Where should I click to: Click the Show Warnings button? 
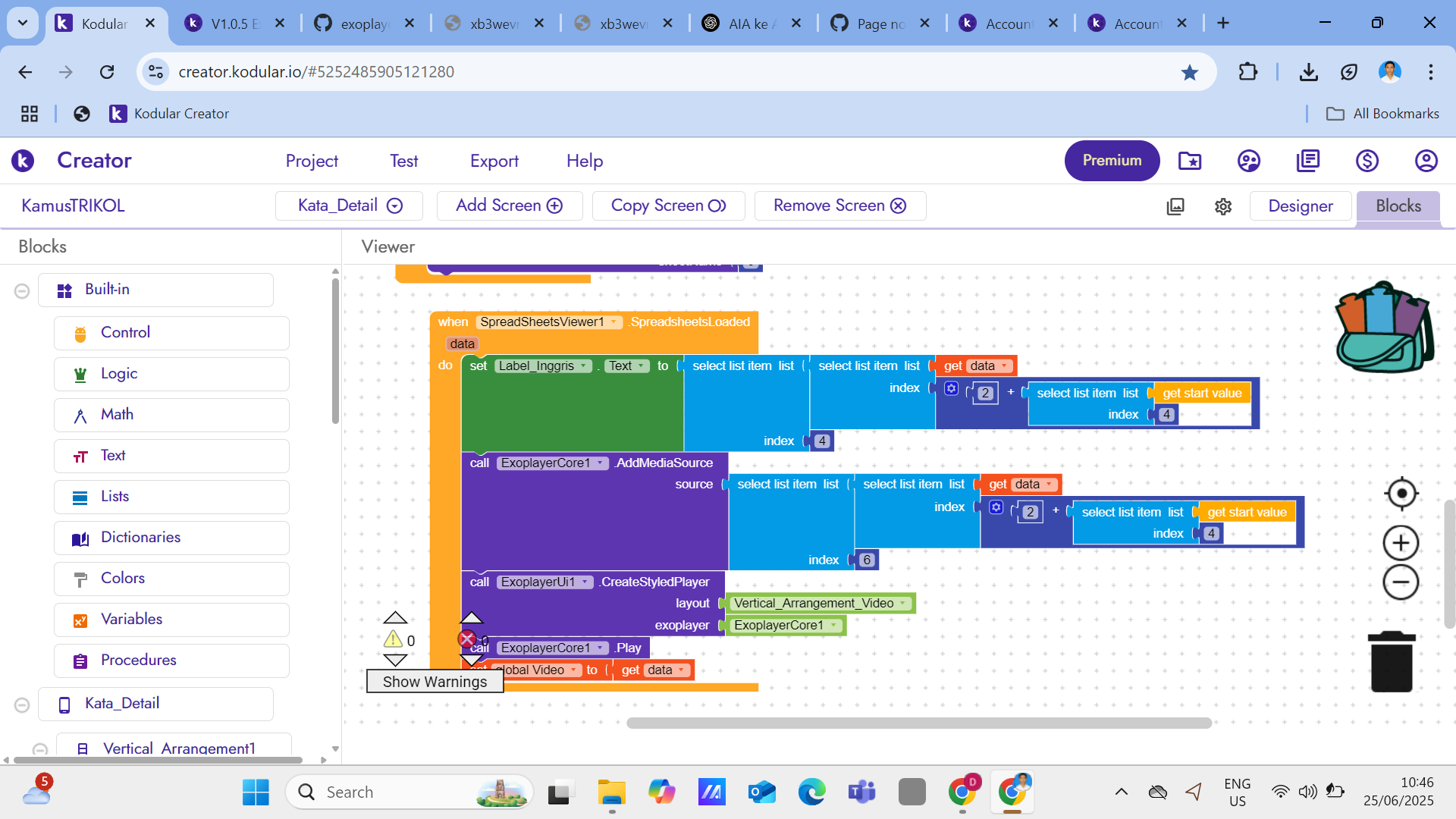pyautogui.click(x=435, y=681)
